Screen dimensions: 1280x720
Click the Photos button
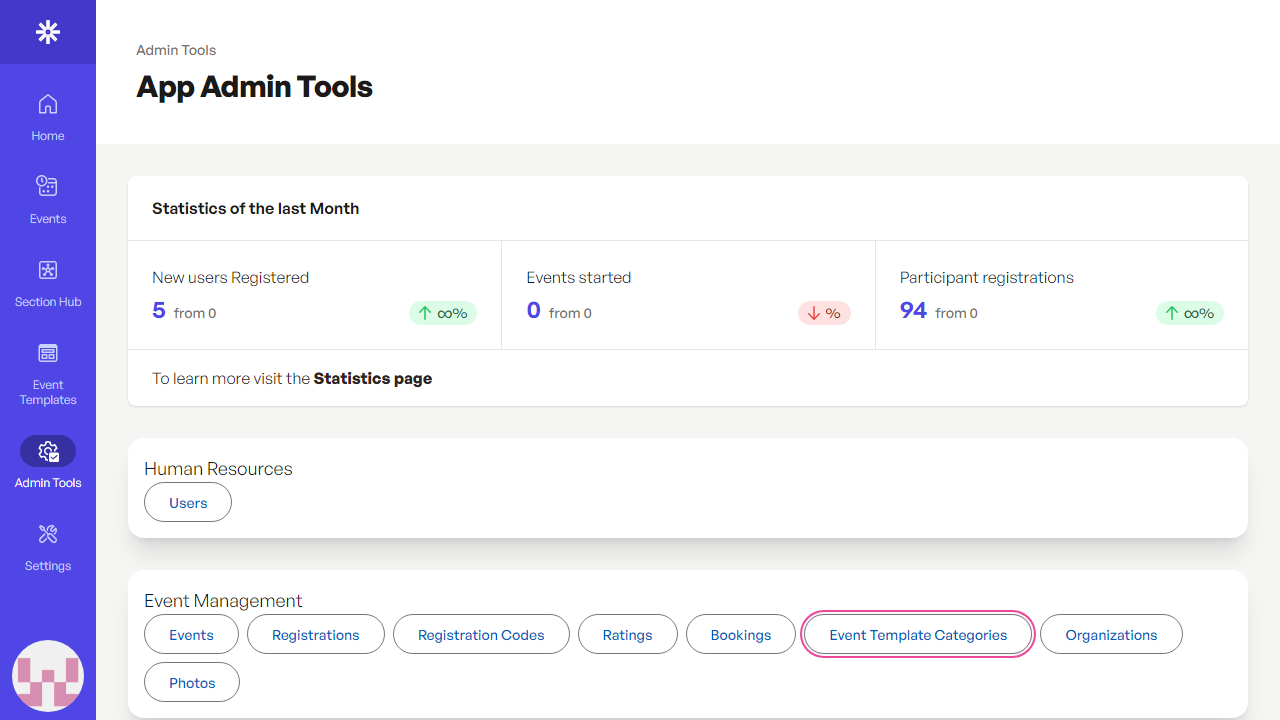click(192, 683)
